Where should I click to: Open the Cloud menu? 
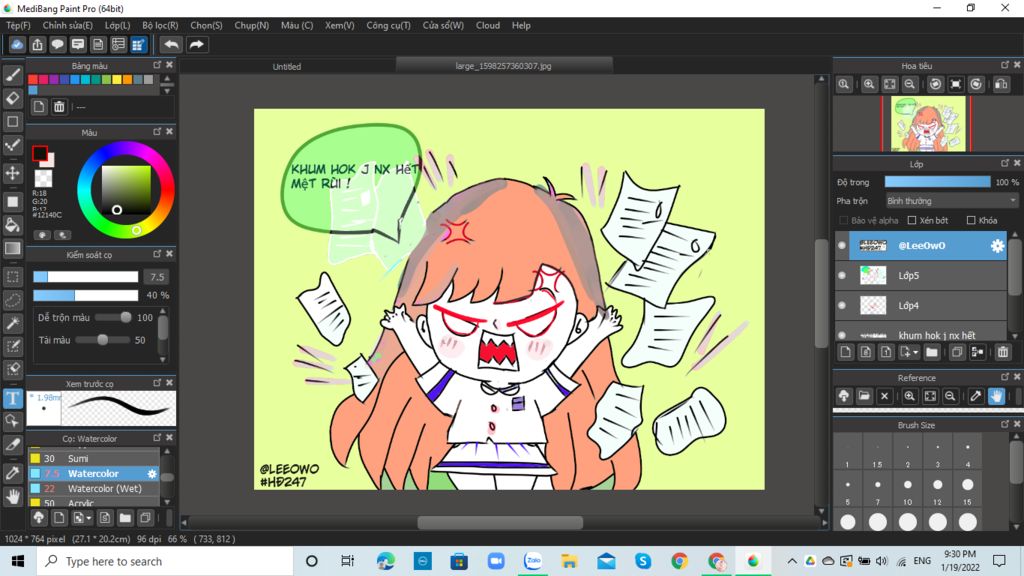488,25
